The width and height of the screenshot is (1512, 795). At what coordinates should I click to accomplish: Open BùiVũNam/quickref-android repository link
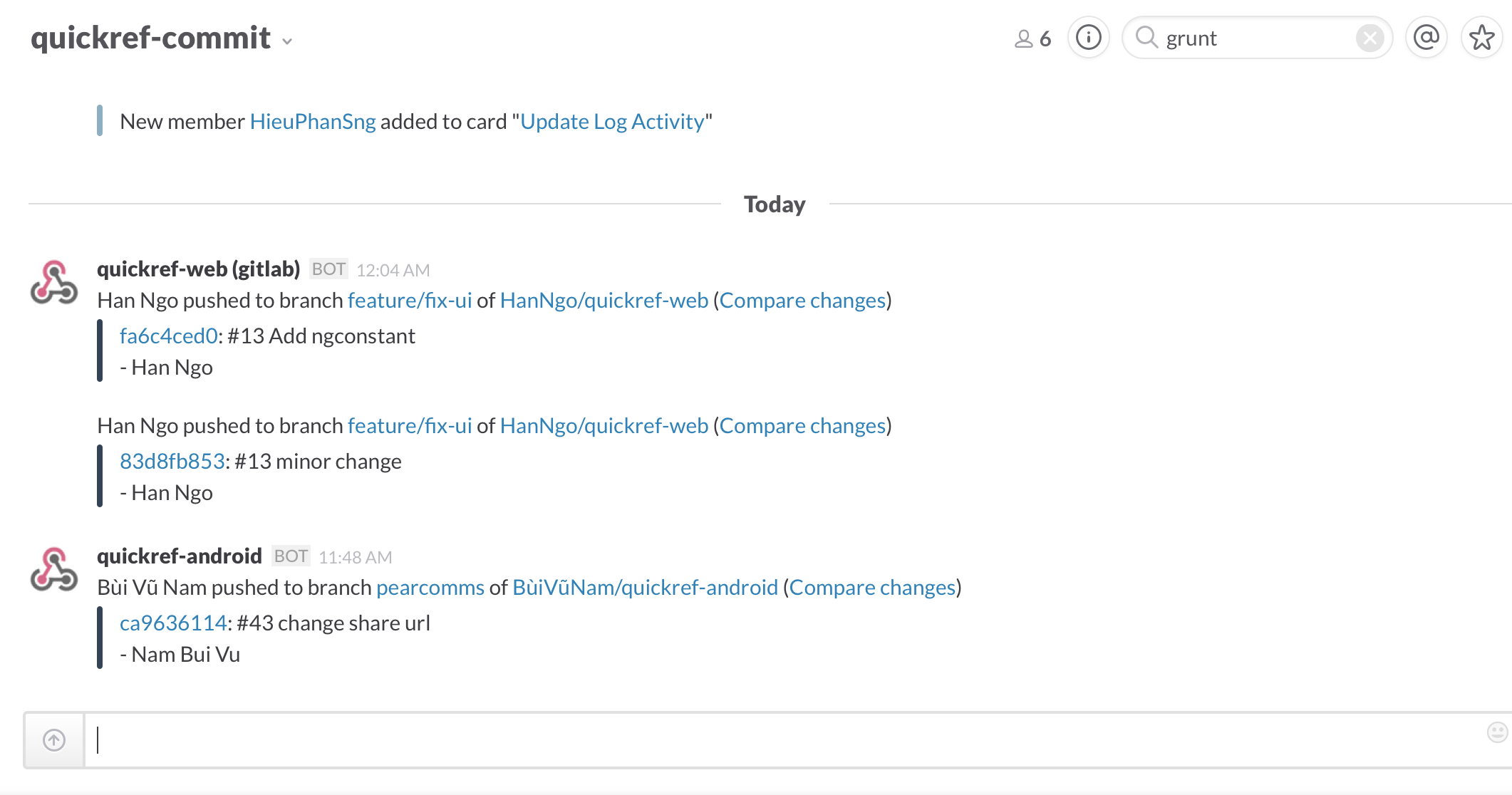pos(646,588)
